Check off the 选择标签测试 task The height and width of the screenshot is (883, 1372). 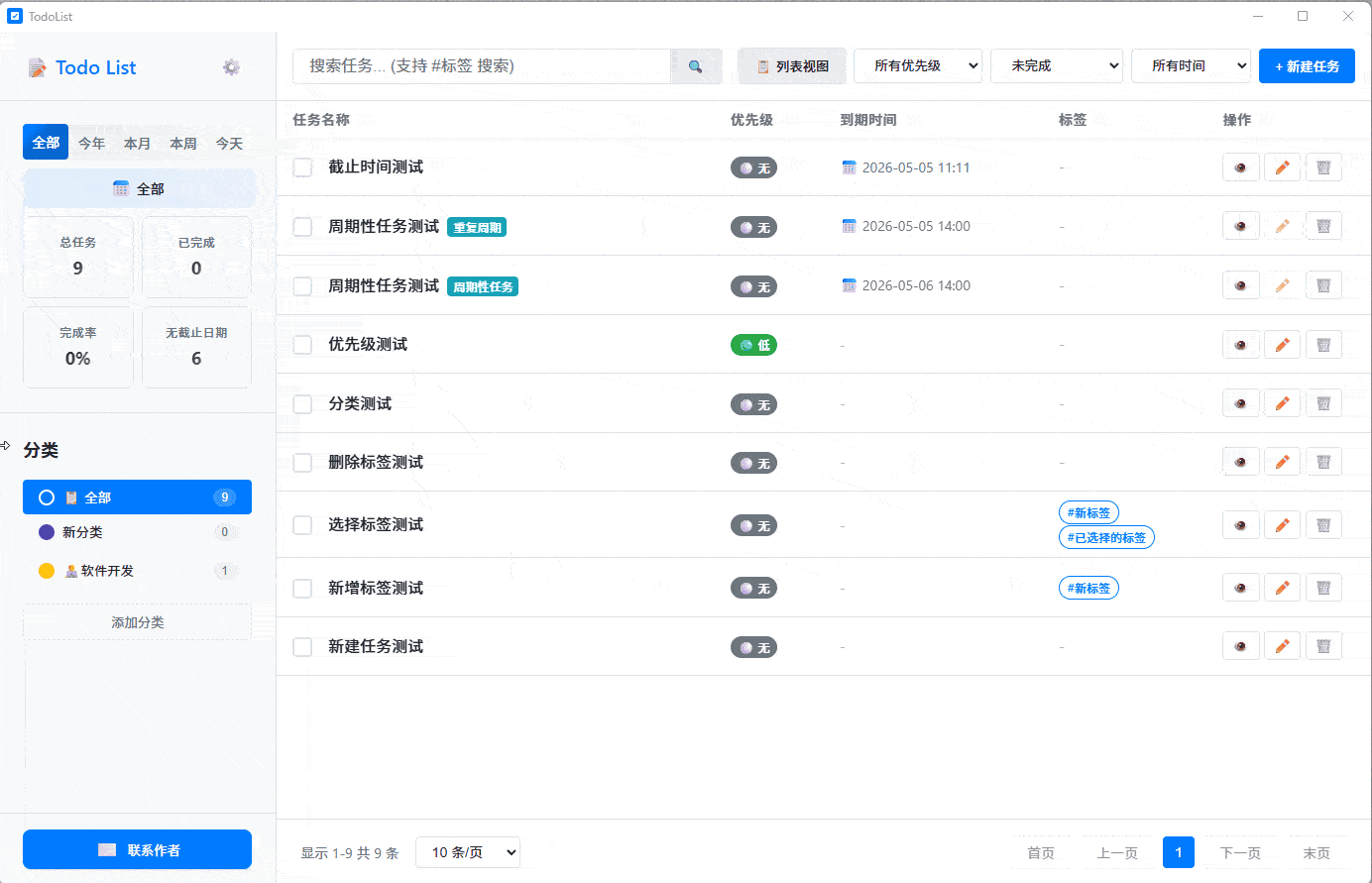pyautogui.click(x=302, y=525)
